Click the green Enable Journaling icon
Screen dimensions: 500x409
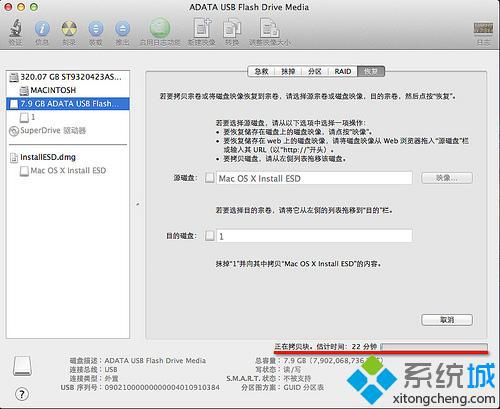(160, 28)
